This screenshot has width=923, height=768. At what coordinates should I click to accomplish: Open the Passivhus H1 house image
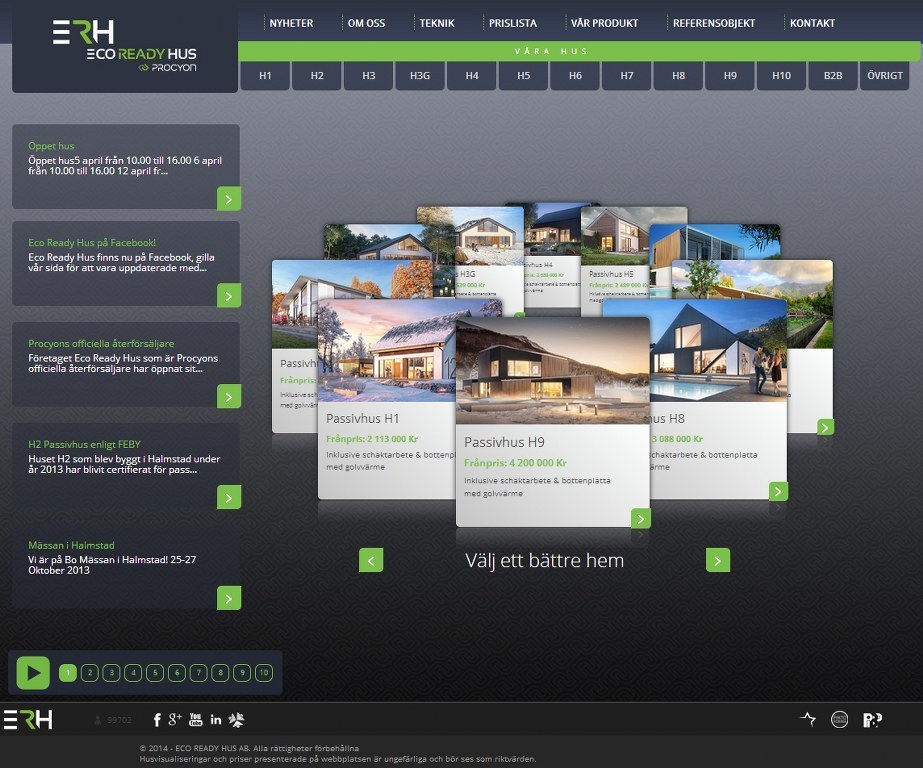click(387, 351)
